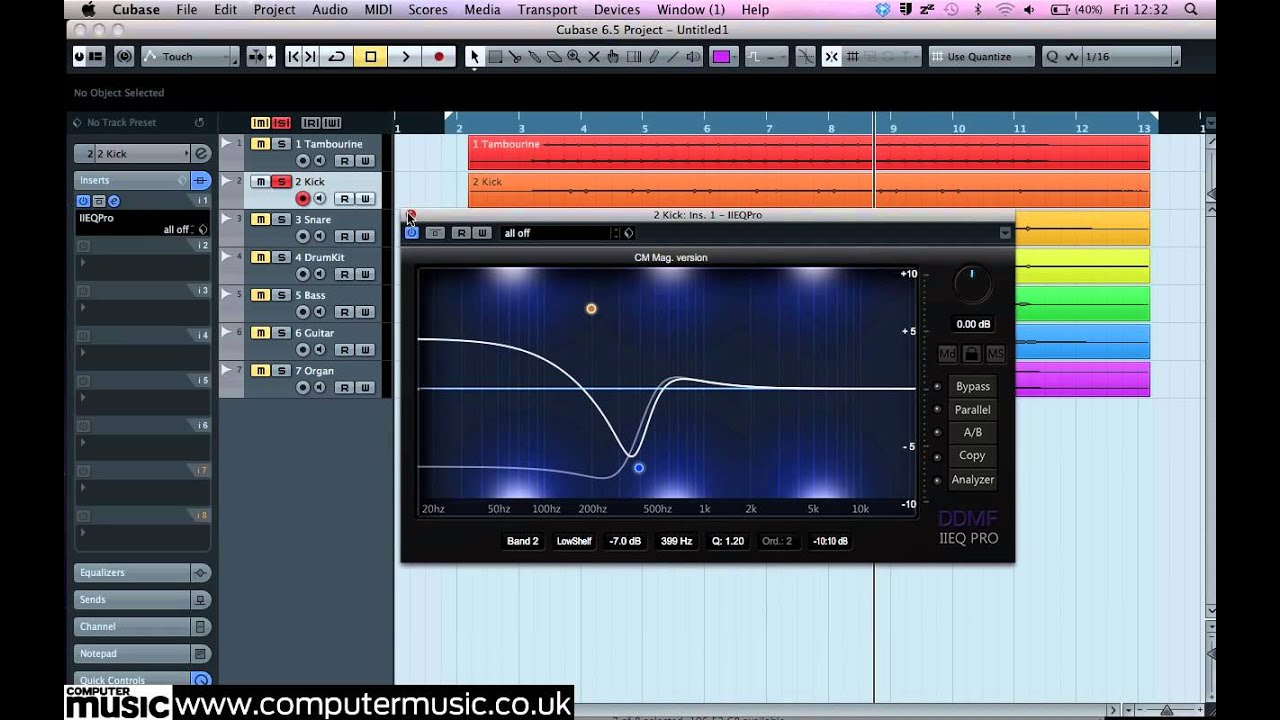Select the Line tool
This screenshot has height=720, width=1280.
(x=673, y=57)
